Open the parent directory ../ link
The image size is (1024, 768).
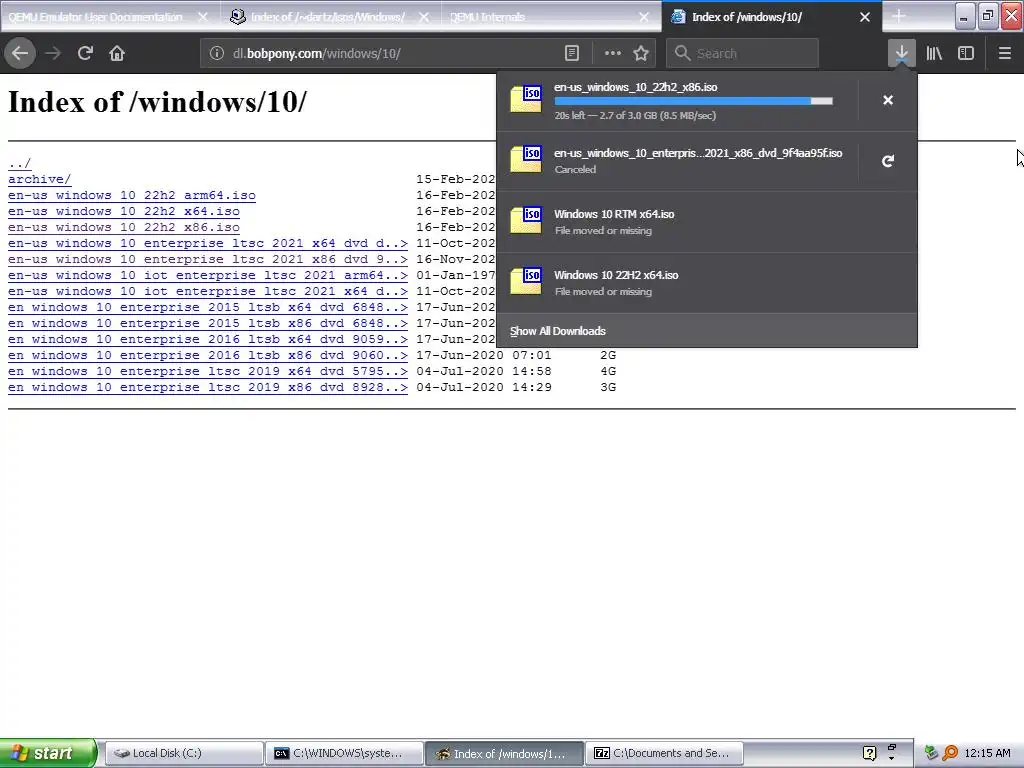click(x=20, y=163)
